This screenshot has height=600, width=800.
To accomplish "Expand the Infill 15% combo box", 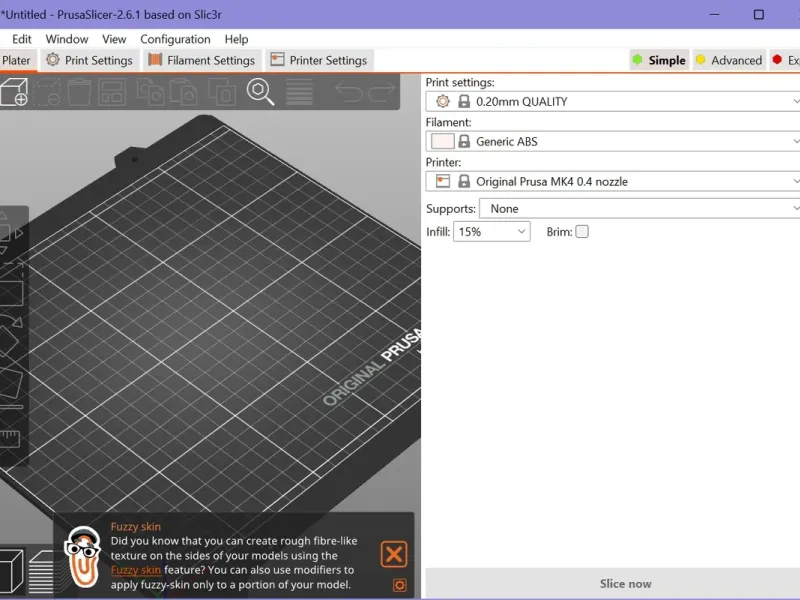I will click(x=492, y=232).
